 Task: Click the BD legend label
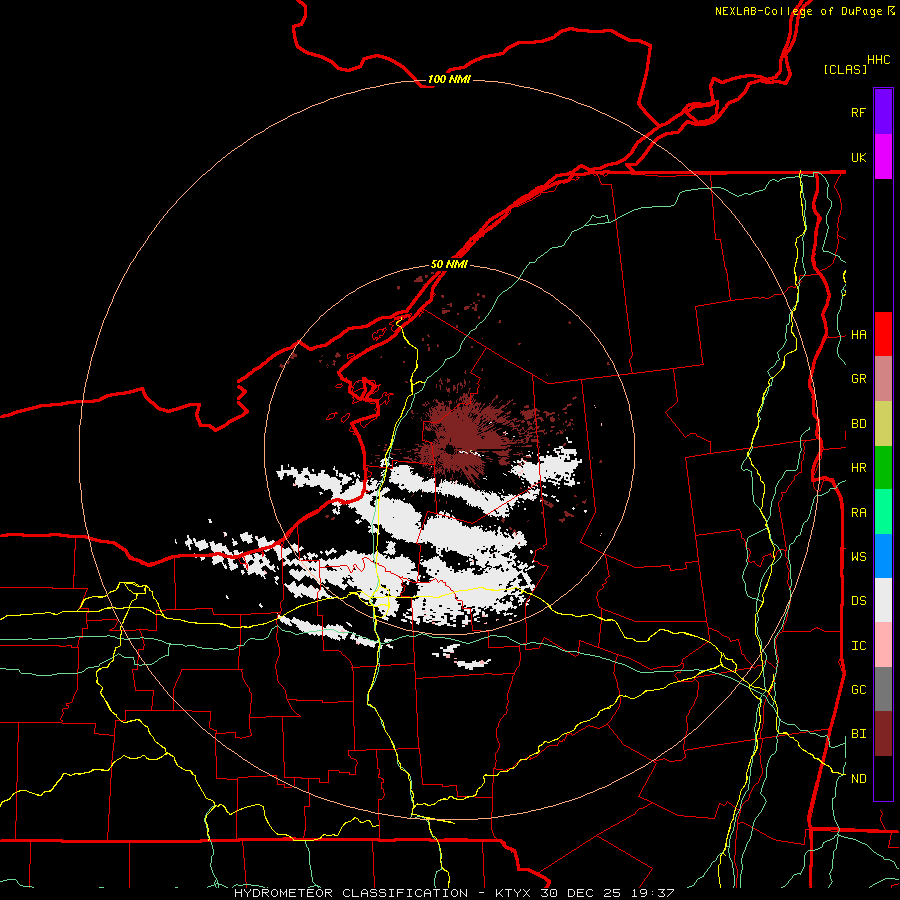(859, 424)
